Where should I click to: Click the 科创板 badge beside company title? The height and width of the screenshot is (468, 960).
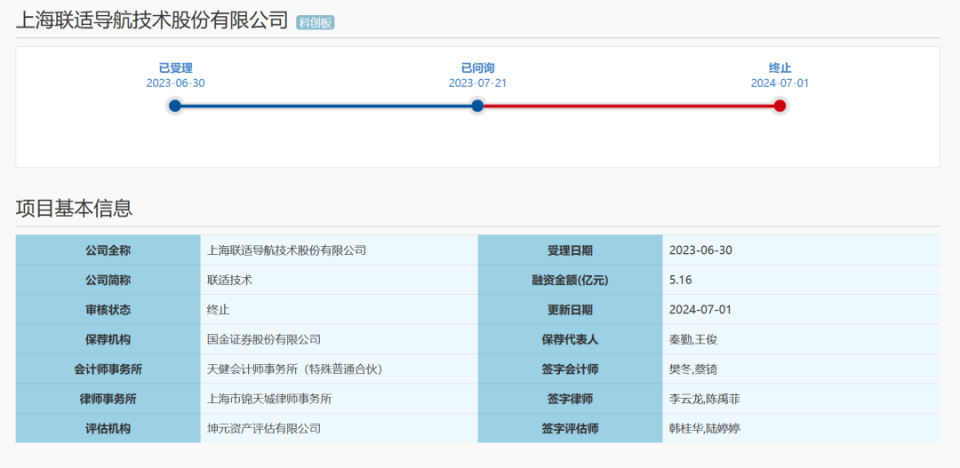click(315, 23)
